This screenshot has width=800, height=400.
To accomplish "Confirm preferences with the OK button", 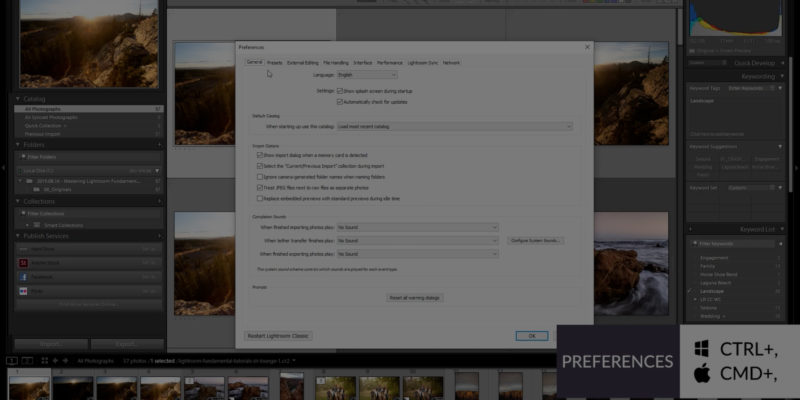I will (532, 336).
